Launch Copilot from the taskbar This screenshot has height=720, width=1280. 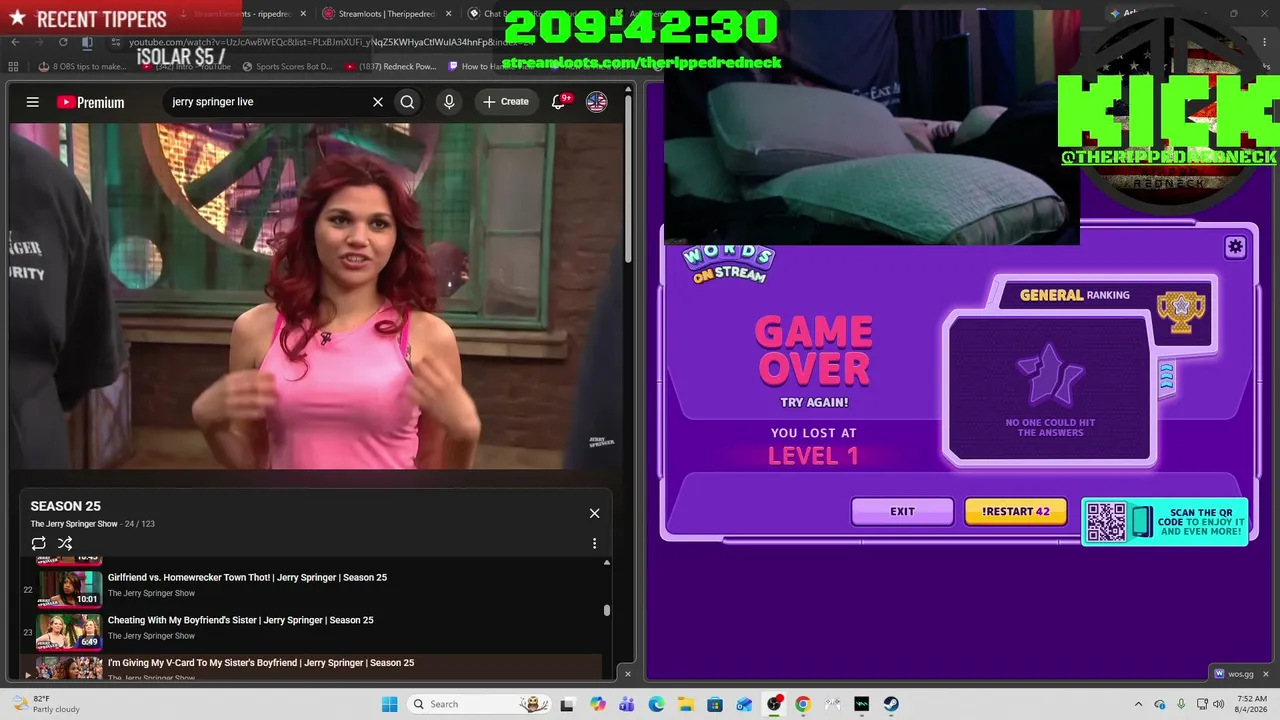click(598, 704)
